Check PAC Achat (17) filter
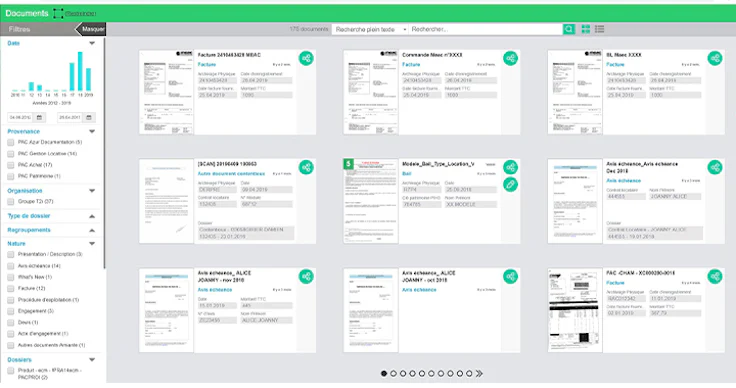The height and width of the screenshot is (388, 736). click(x=11, y=165)
